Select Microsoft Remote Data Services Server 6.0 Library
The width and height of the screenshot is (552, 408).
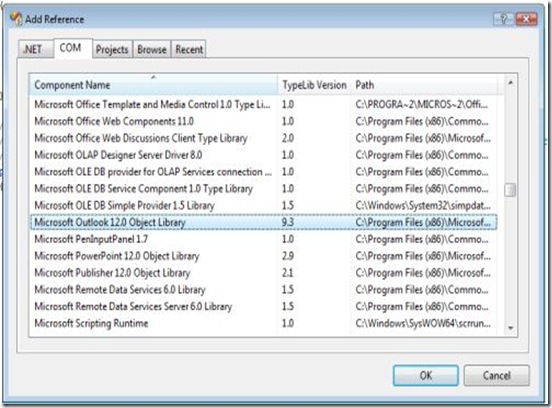click(x=263, y=307)
